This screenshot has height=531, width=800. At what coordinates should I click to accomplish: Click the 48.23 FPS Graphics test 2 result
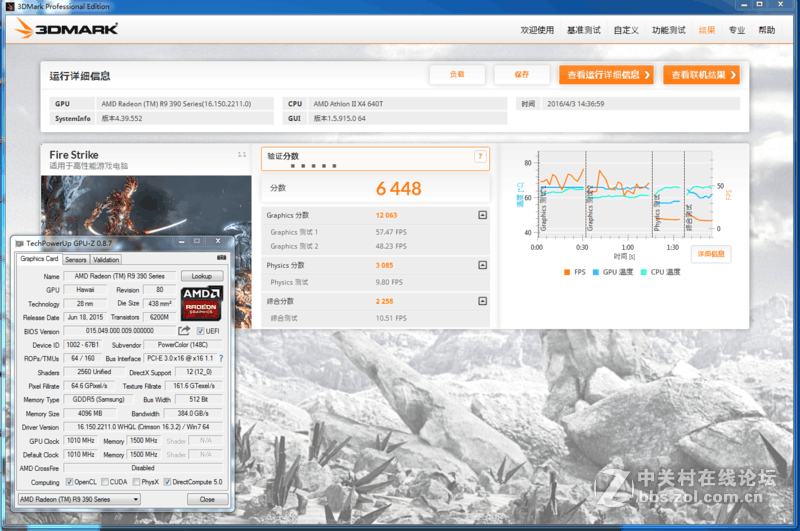(391, 246)
